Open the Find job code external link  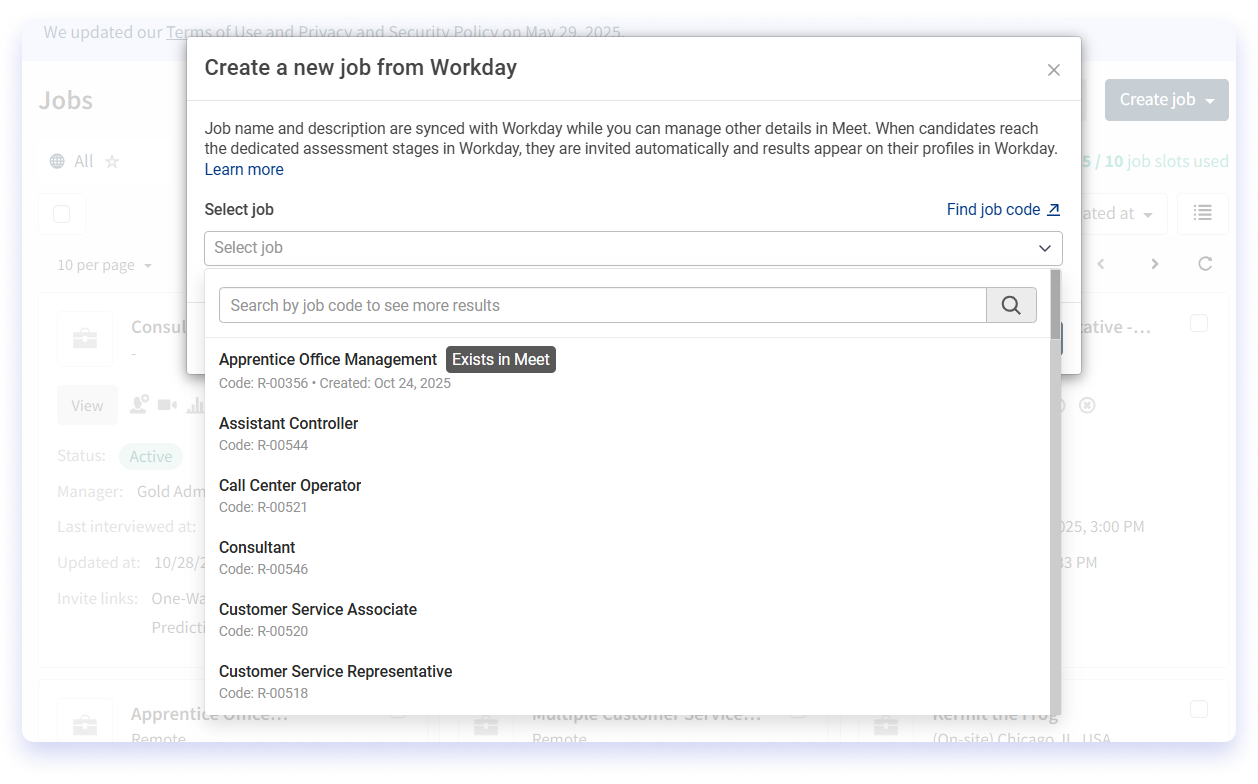point(1002,209)
